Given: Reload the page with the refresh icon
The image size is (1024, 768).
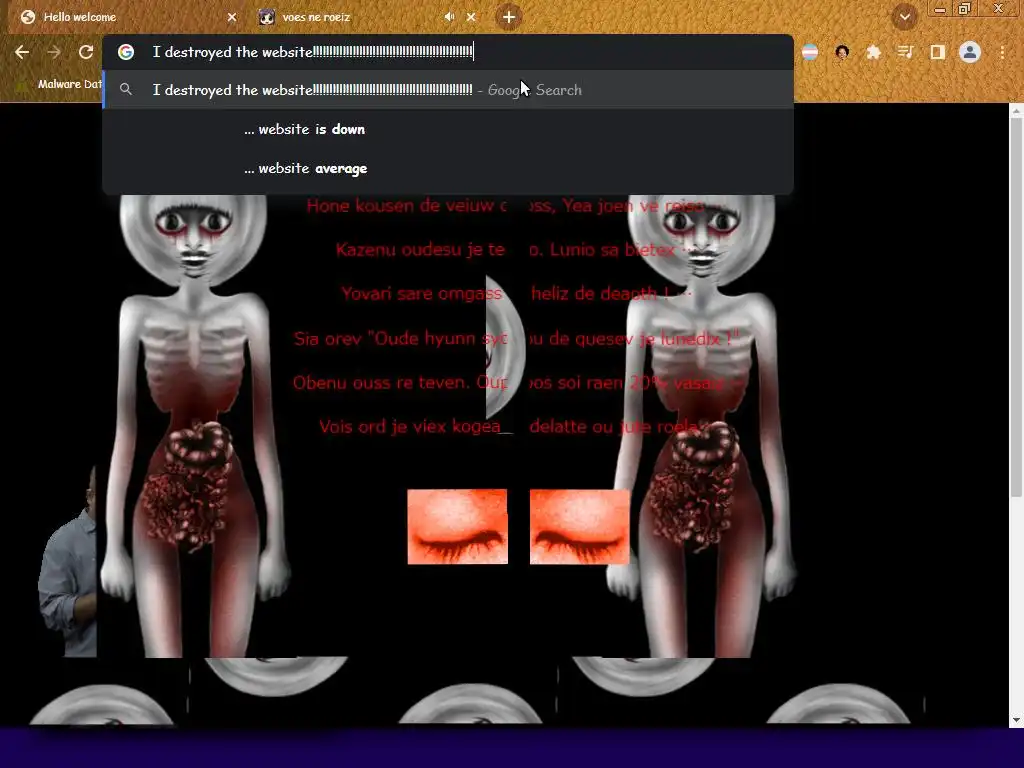Looking at the screenshot, I should point(86,52).
